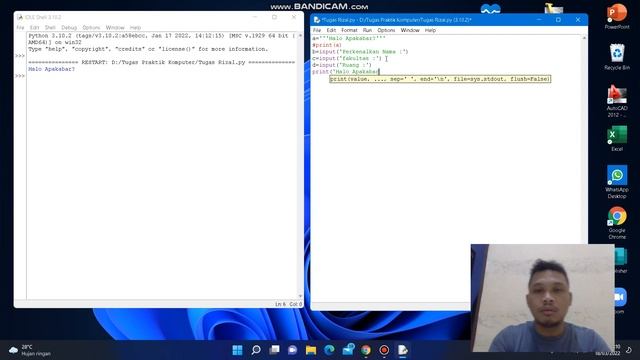This screenshot has width=640, height=360.
Task: Click first line a='''Halo Apakabar?'''
Action: coord(349,38)
